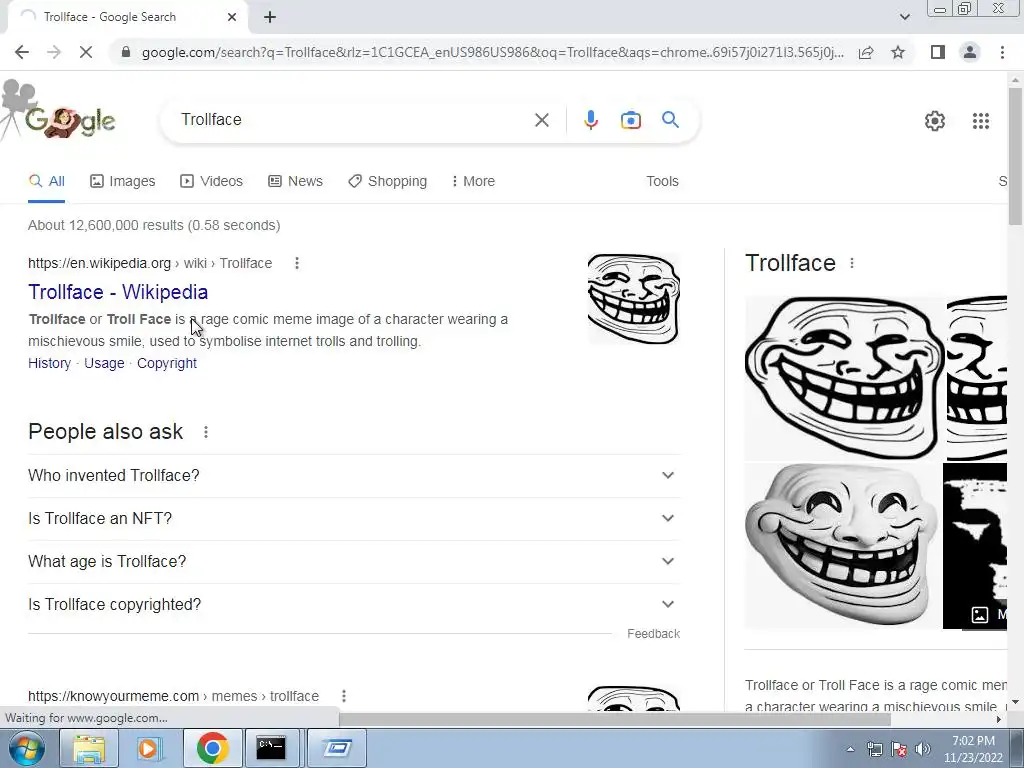This screenshot has width=1024, height=768.
Task: Search by image with camera icon
Action: [x=630, y=120]
